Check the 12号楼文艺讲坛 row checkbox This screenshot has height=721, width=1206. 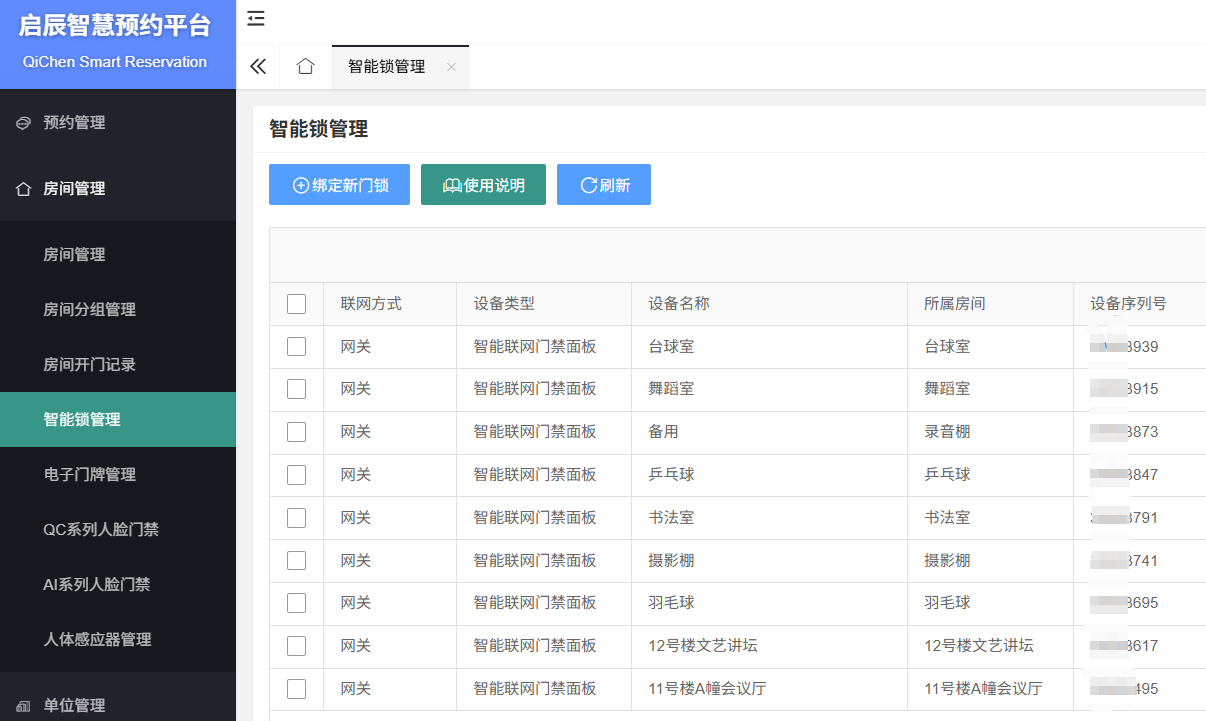pos(296,646)
